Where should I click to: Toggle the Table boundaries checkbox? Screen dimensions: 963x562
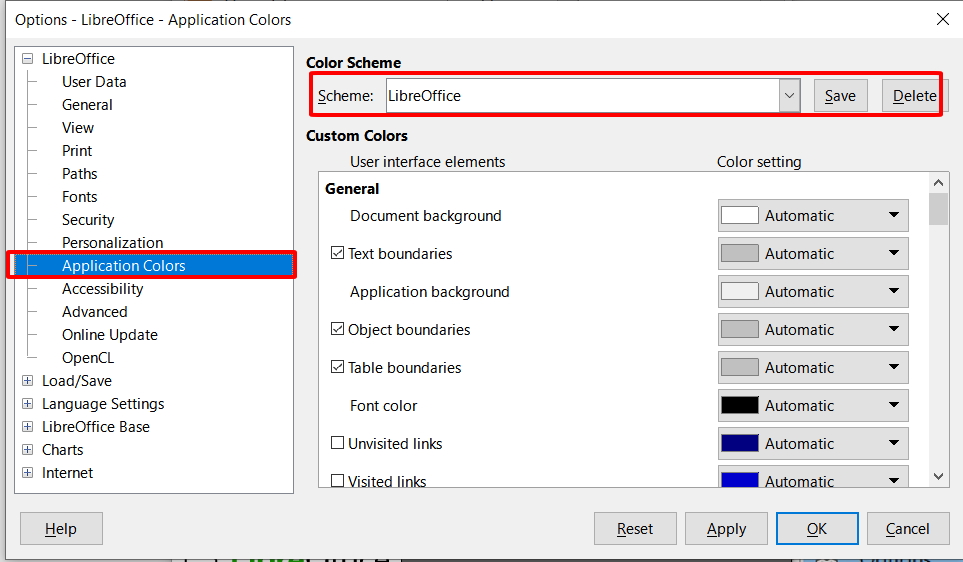click(337, 367)
